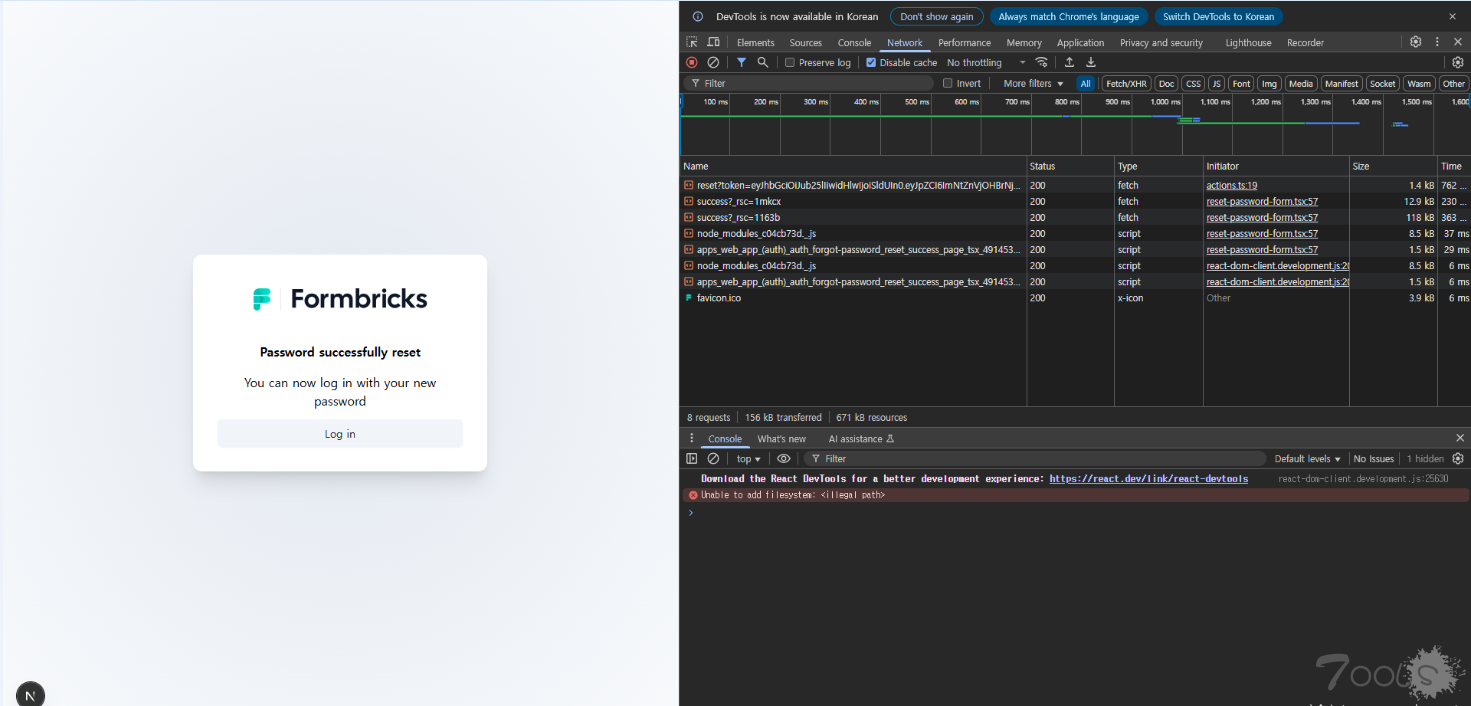Open the network request filter bar icon
Screen dimensions: 1471x706
pos(740,62)
